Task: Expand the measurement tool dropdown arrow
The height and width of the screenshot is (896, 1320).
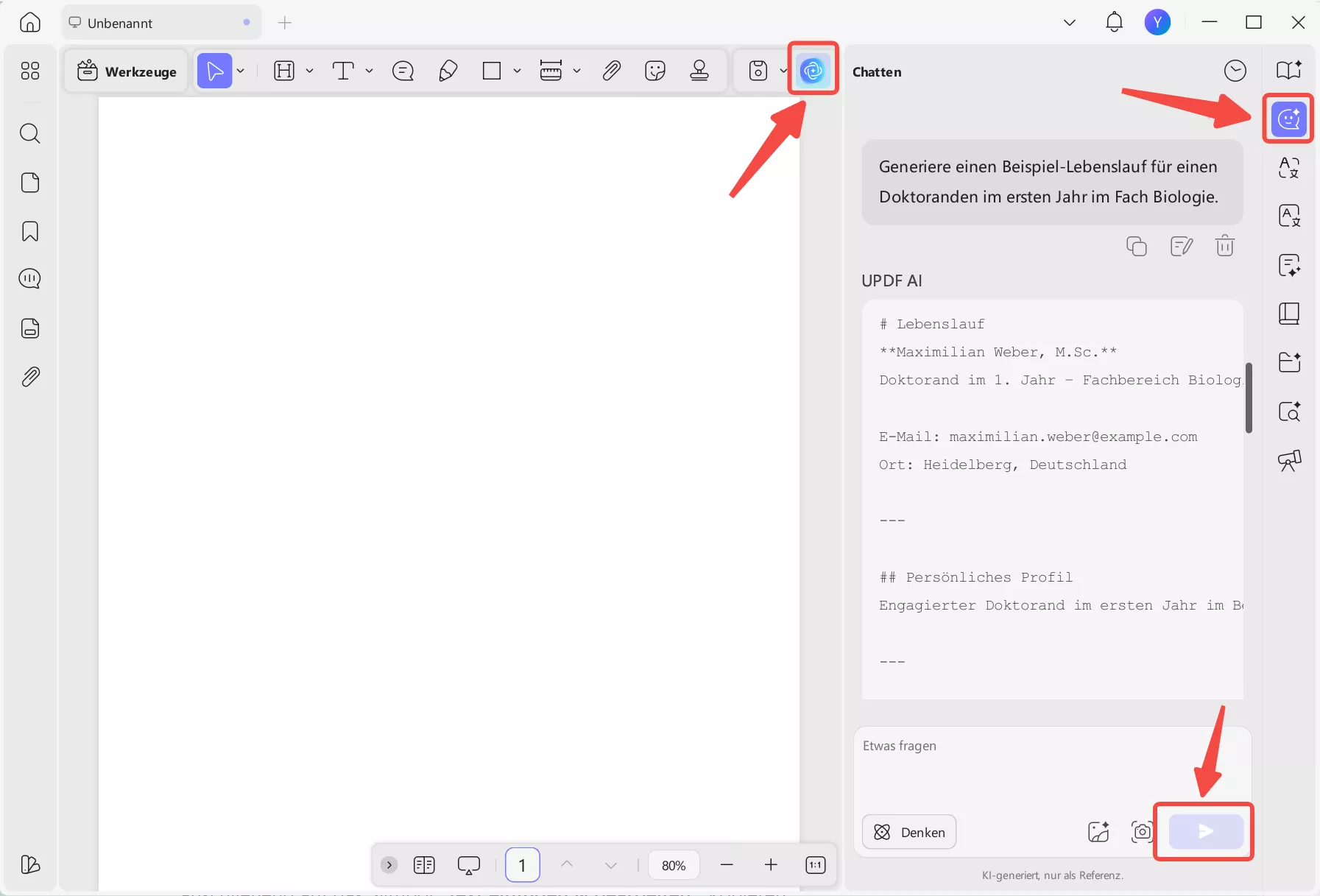Action: [576, 71]
